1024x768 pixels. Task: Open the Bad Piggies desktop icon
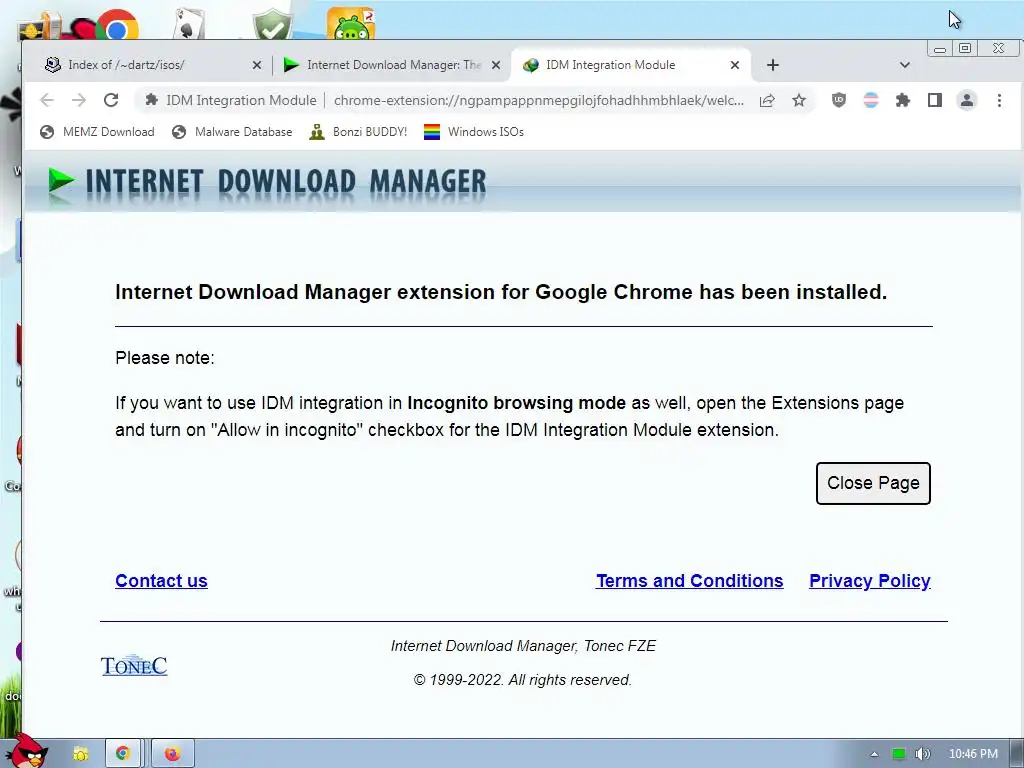point(351,24)
